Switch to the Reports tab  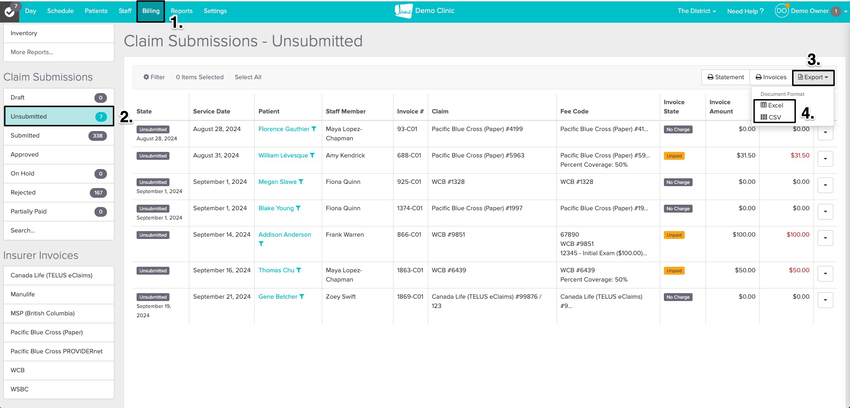[x=182, y=11]
